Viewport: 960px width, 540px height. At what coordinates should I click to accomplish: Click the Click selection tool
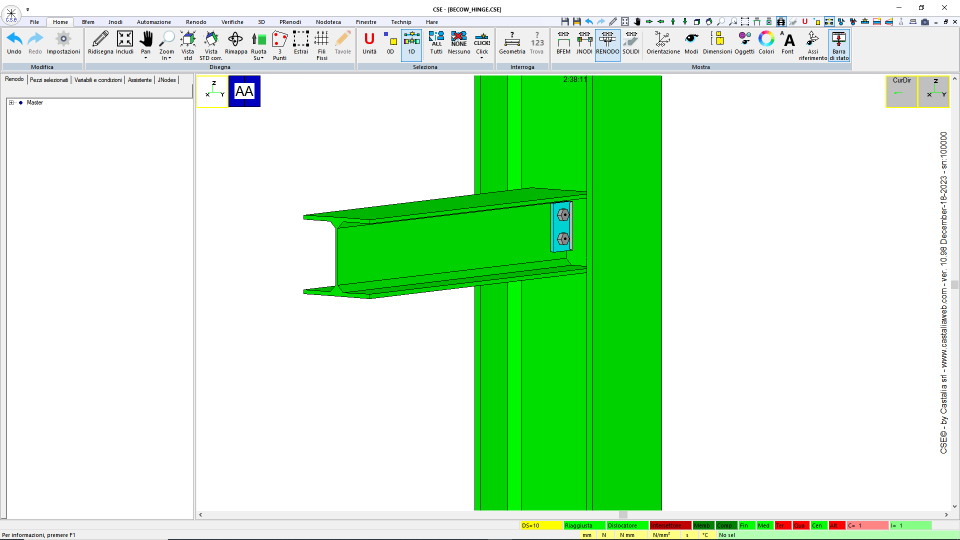click(x=482, y=42)
